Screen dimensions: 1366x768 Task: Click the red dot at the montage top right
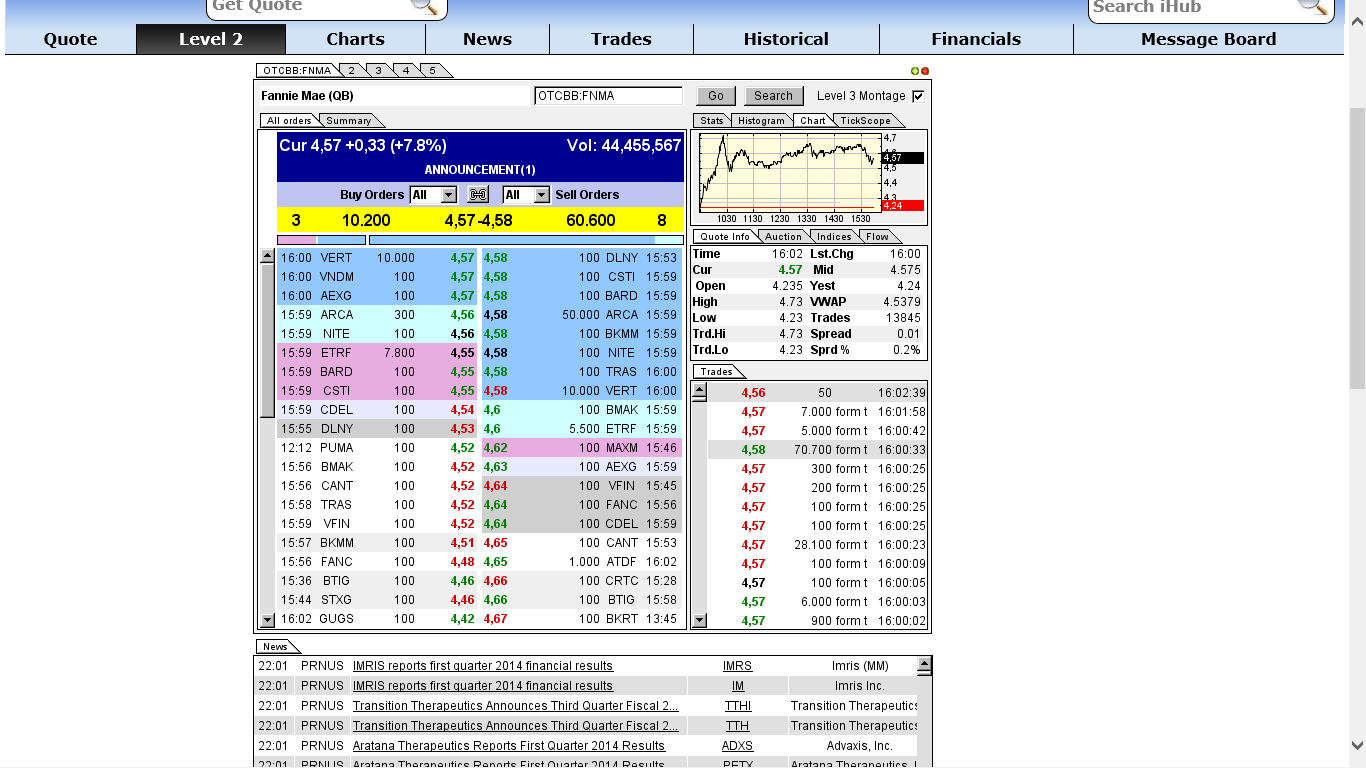click(x=923, y=71)
